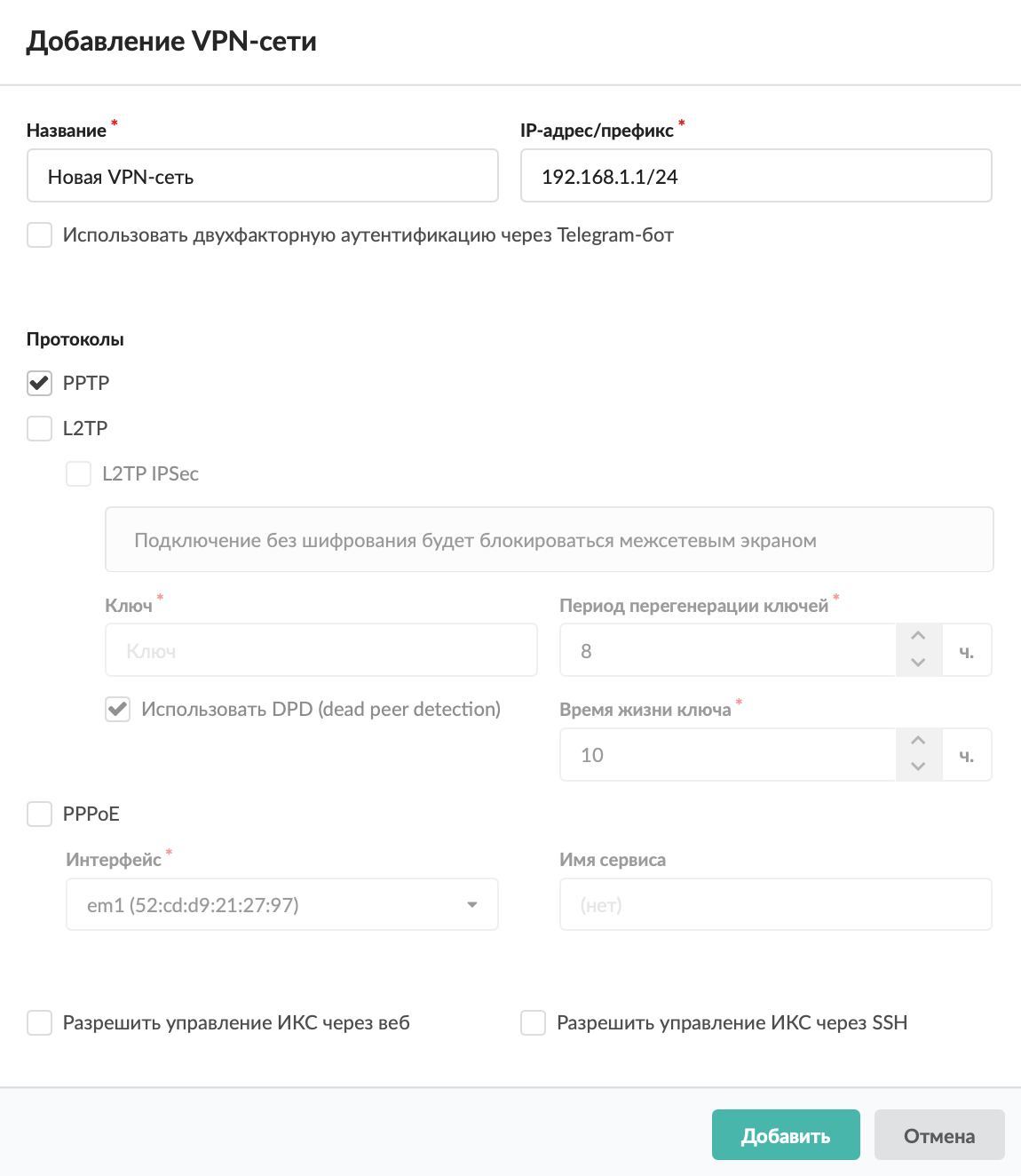Toggle the L2TP IPSec checkbox

79,473
